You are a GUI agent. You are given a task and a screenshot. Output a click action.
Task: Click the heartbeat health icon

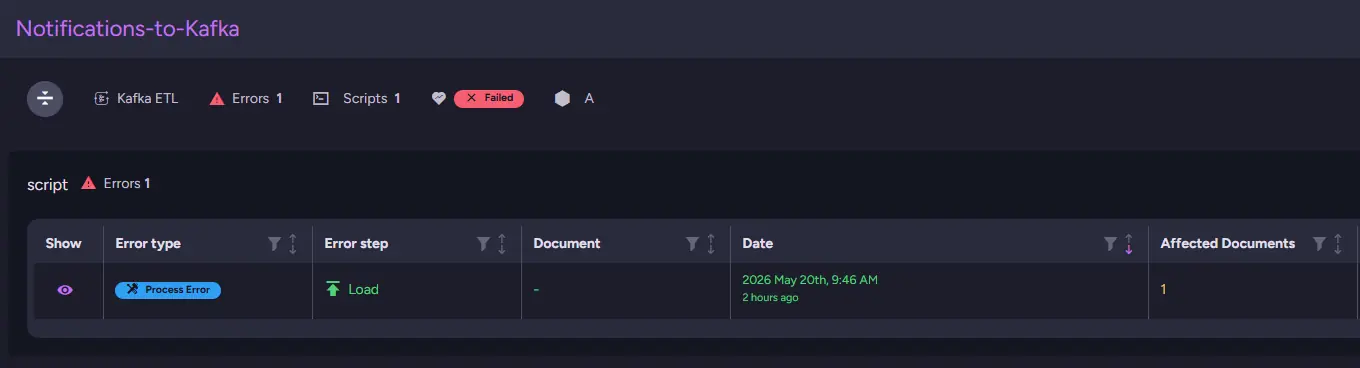[438, 99]
